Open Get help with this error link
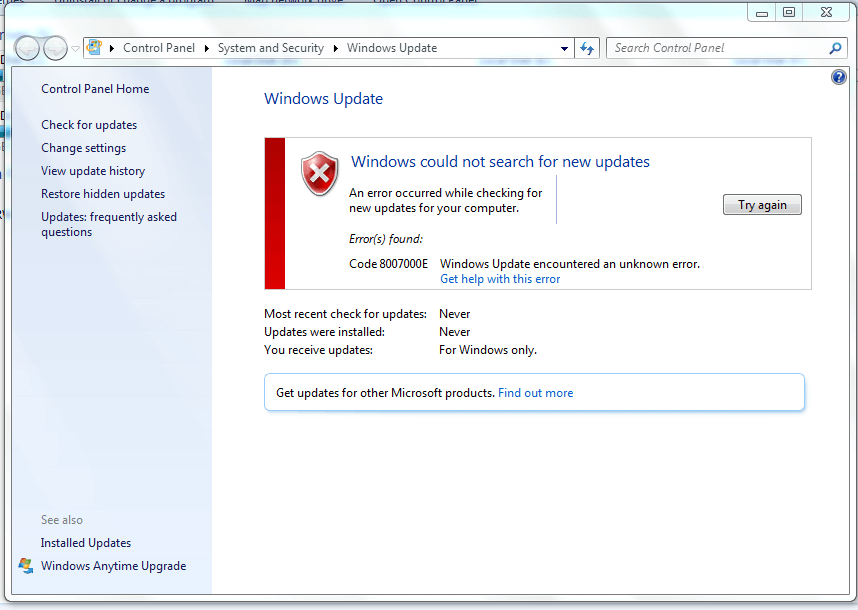The image size is (858, 610). pyautogui.click(x=500, y=279)
